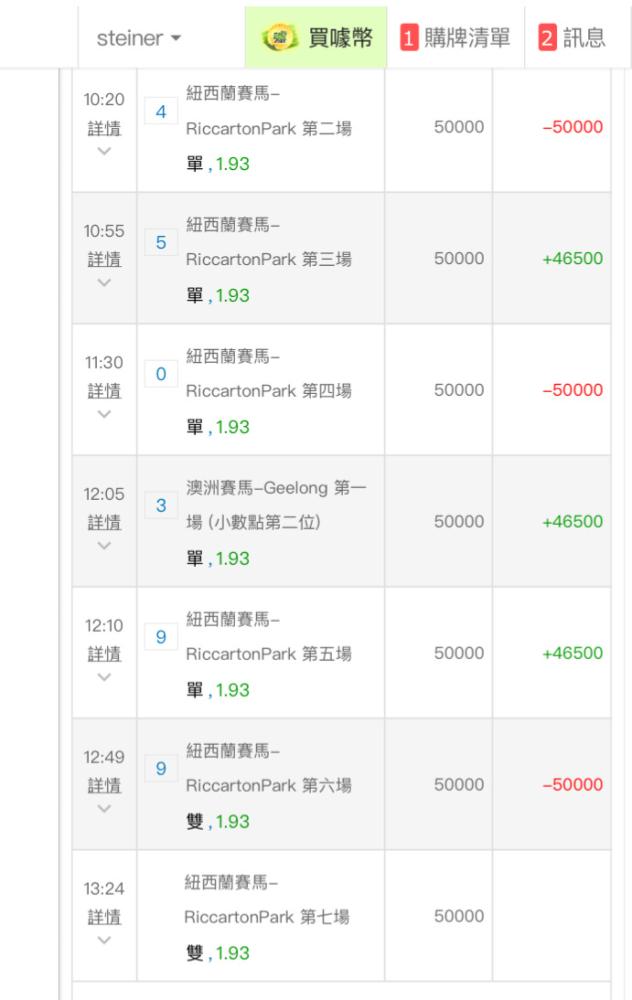
Task: Open the steiner user dropdown
Action: pos(138,38)
